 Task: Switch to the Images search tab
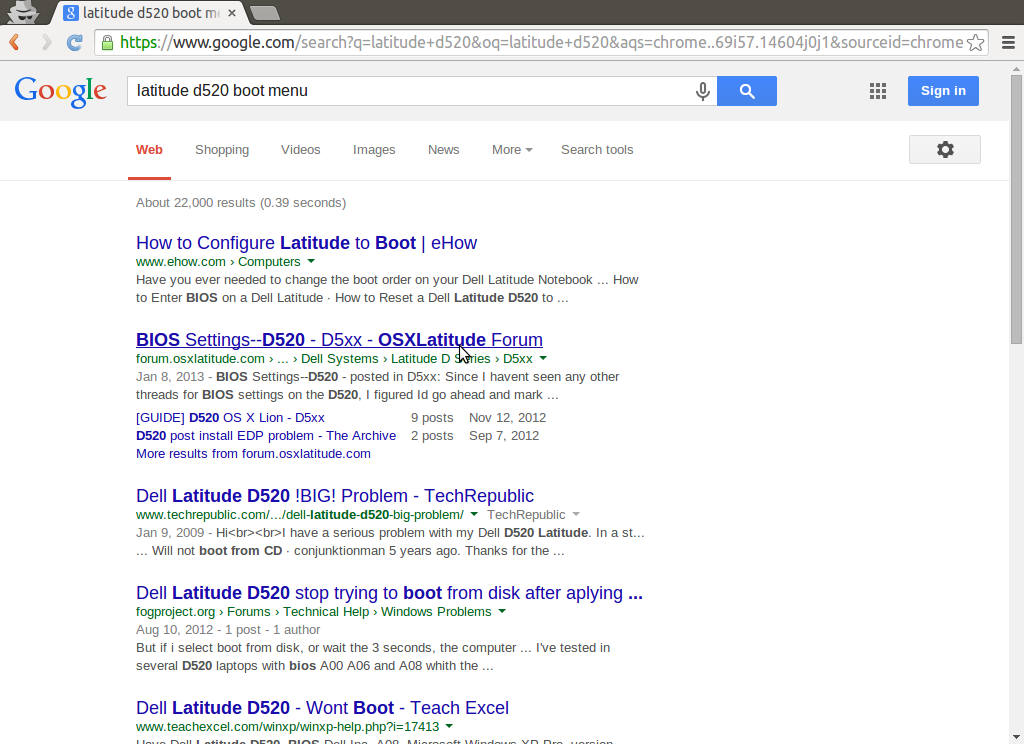click(374, 149)
